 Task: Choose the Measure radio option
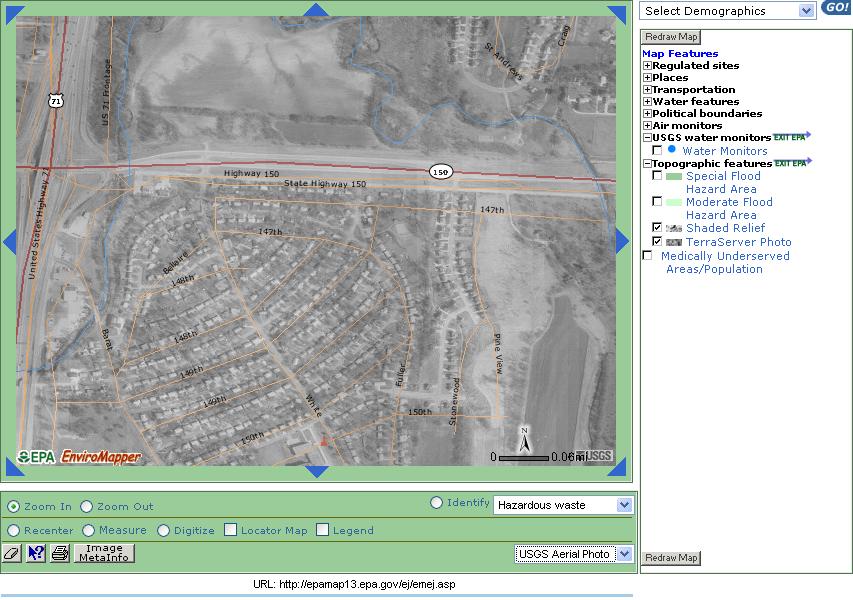(89, 530)
